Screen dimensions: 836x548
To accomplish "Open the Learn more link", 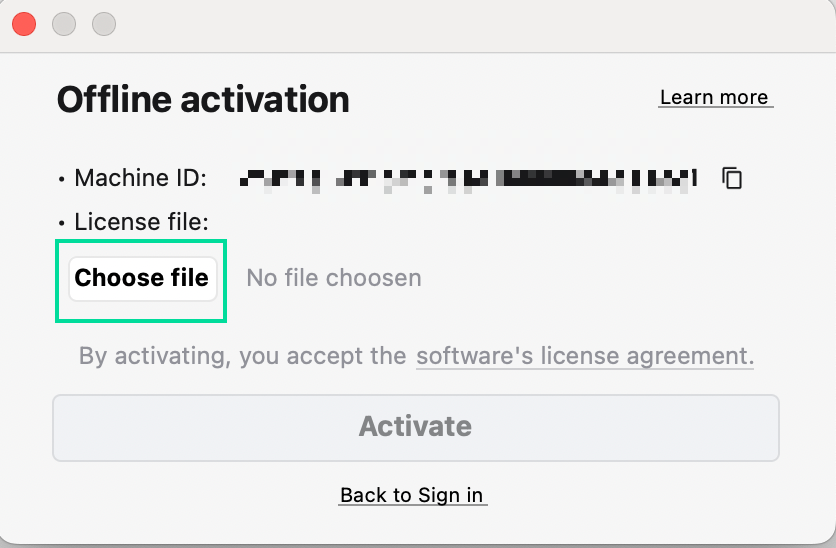I will point(715,97).
